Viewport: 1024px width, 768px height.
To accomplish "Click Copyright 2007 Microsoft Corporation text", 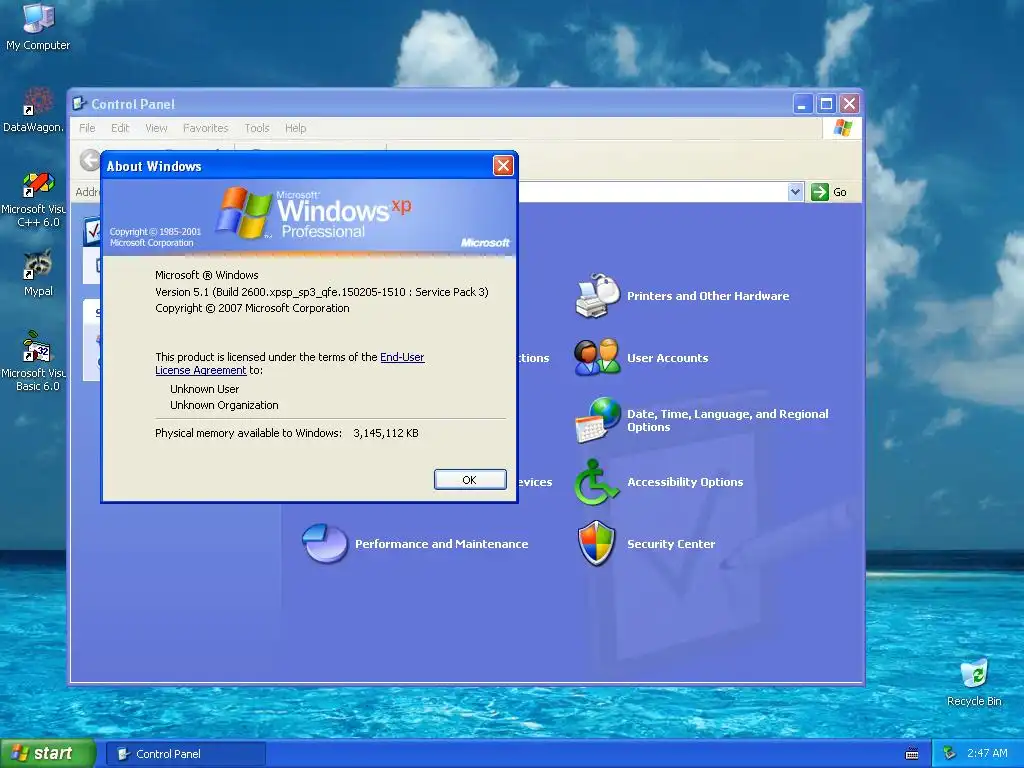I will (252, 308).
